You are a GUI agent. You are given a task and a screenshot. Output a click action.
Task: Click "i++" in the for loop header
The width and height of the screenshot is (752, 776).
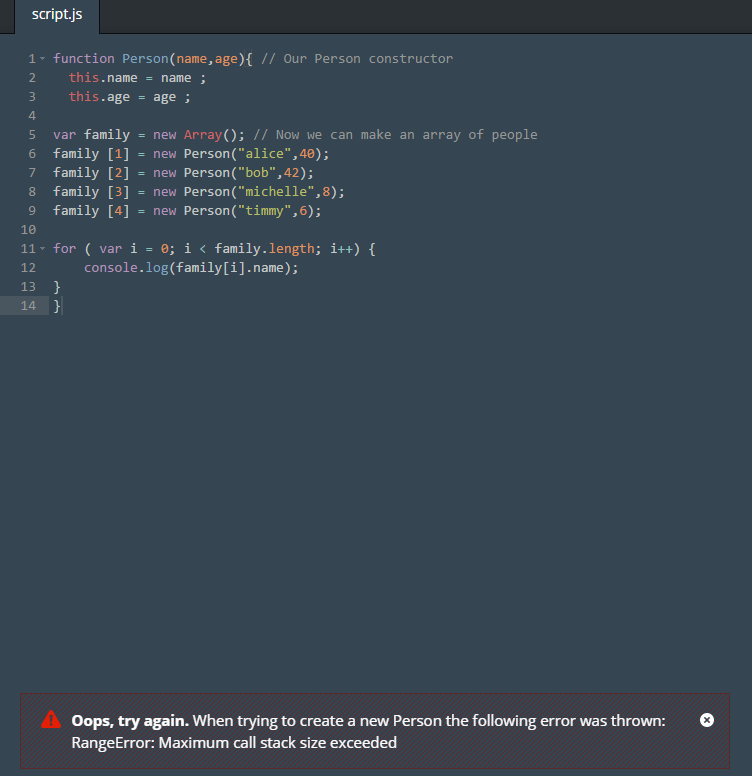[x=341, y=249]
